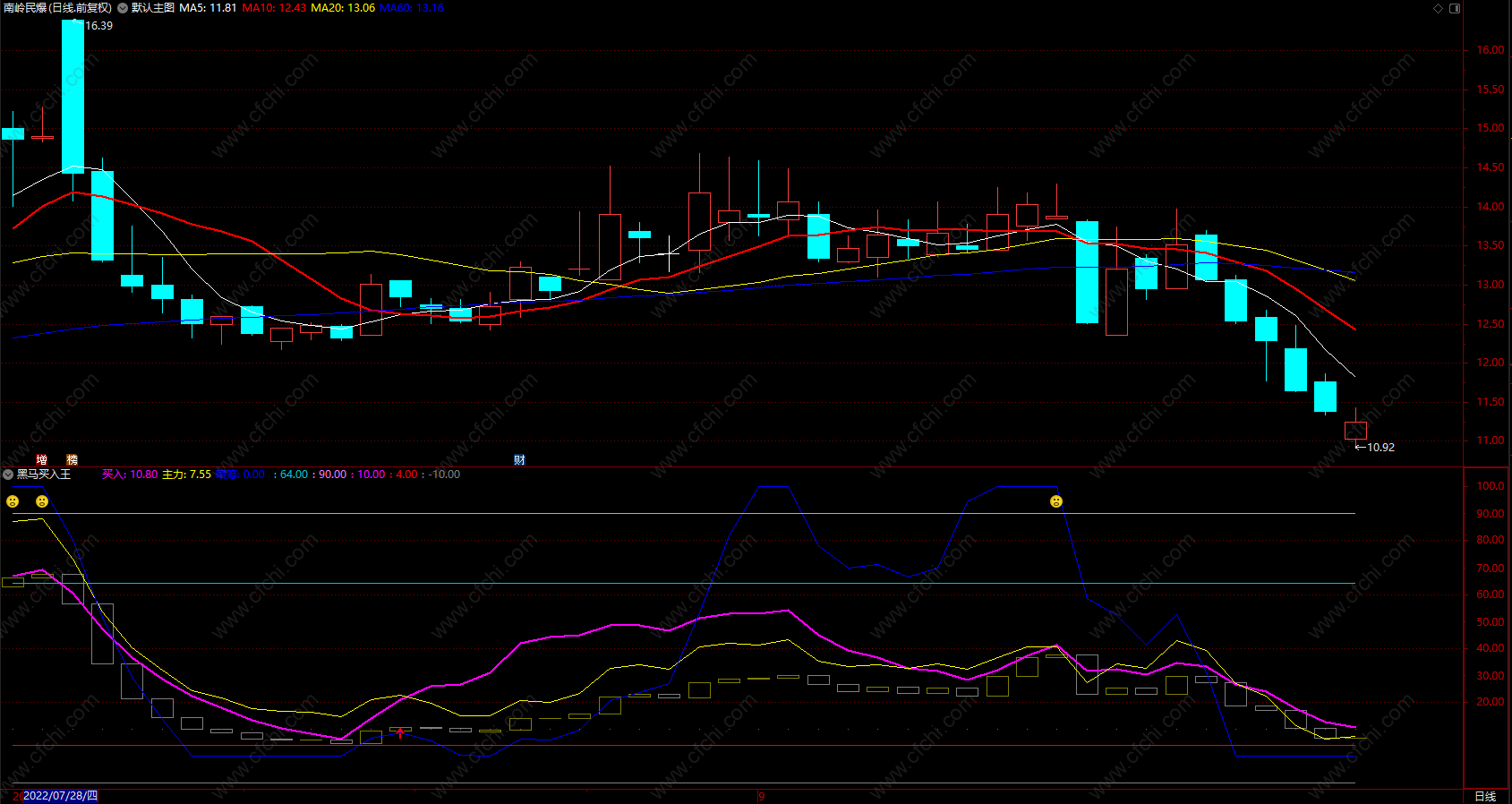Click the 日线 period label at bottom-right
Viewport: 1512px width, 804px height.
pos(1485,796)
